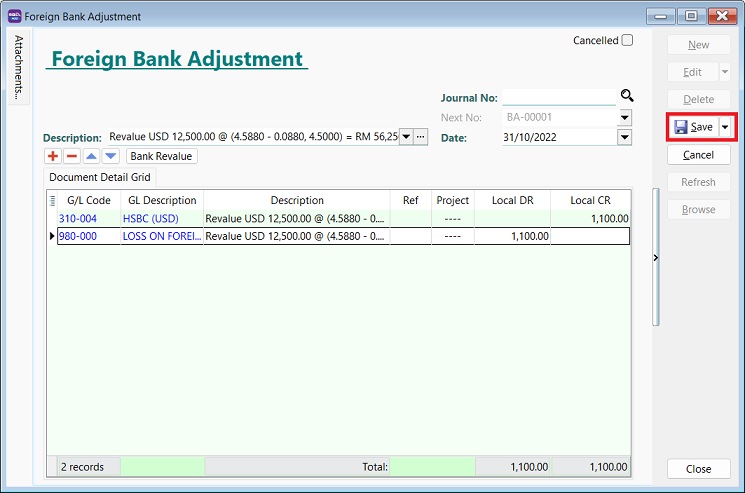Click the red minus delete row icon
Viewport: 745px width, 493px height.
(72, 156)
